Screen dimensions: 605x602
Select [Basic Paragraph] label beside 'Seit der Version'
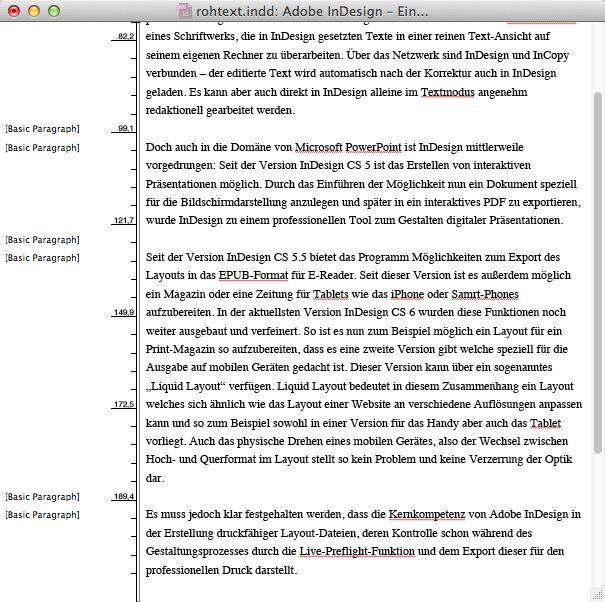pos(42,257)
